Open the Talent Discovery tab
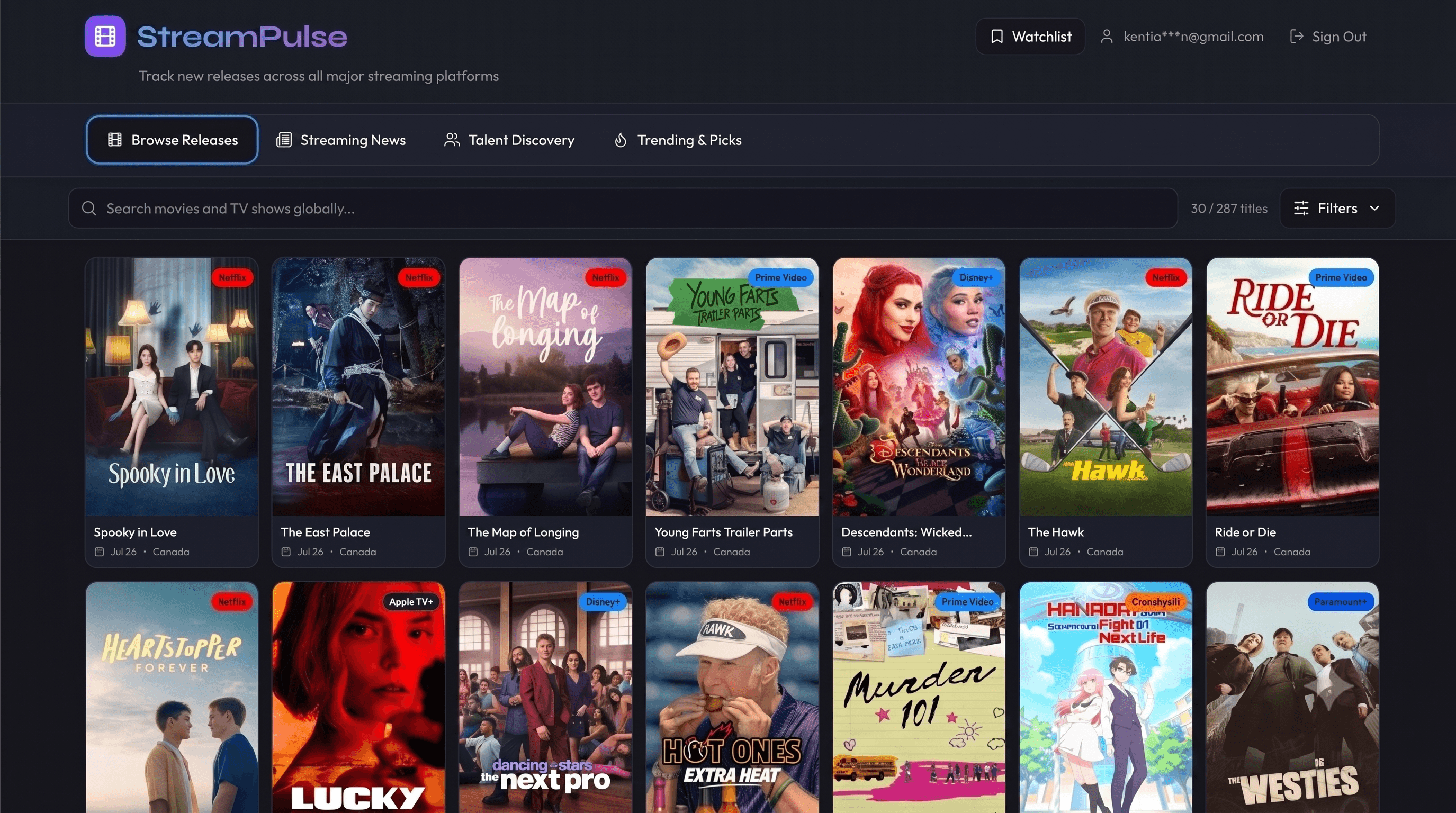Image resolution: width=1456 pixels, height=813 pixels. [509, 140]
